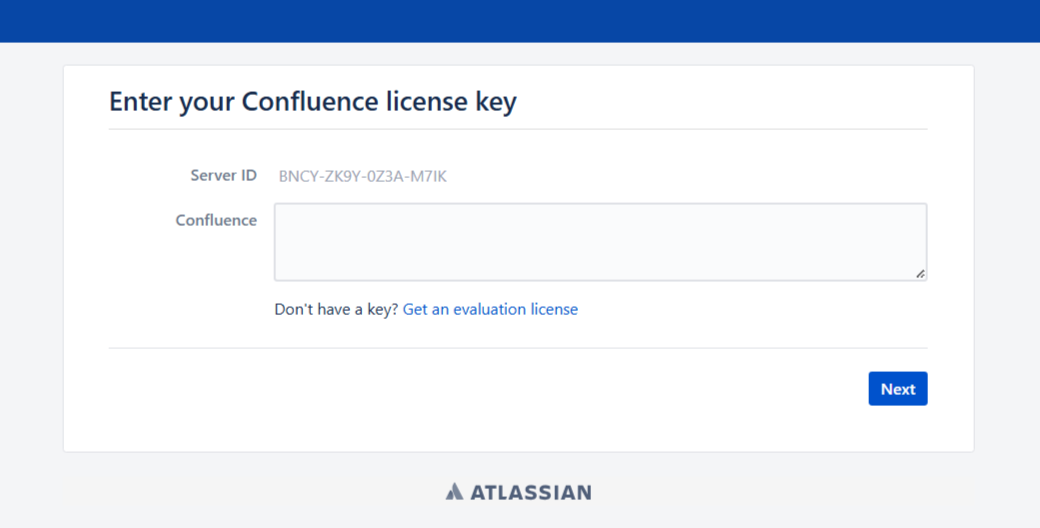The height and width of the screenshot is (528, 1040).
Task: Click the text area resize handle corner
Action: click(x=920, y=273)
